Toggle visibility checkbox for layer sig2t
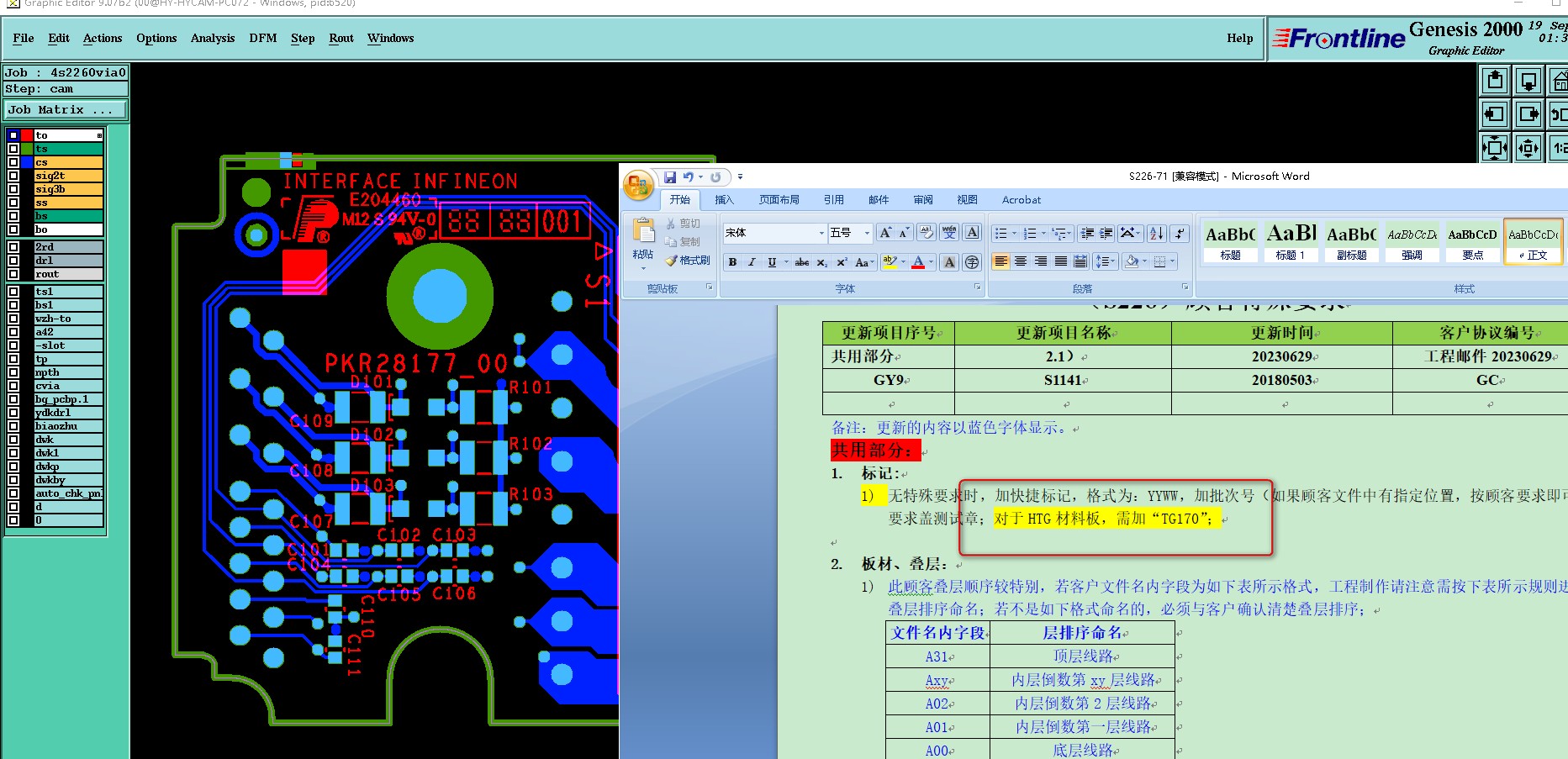 (x=13, y=176)
